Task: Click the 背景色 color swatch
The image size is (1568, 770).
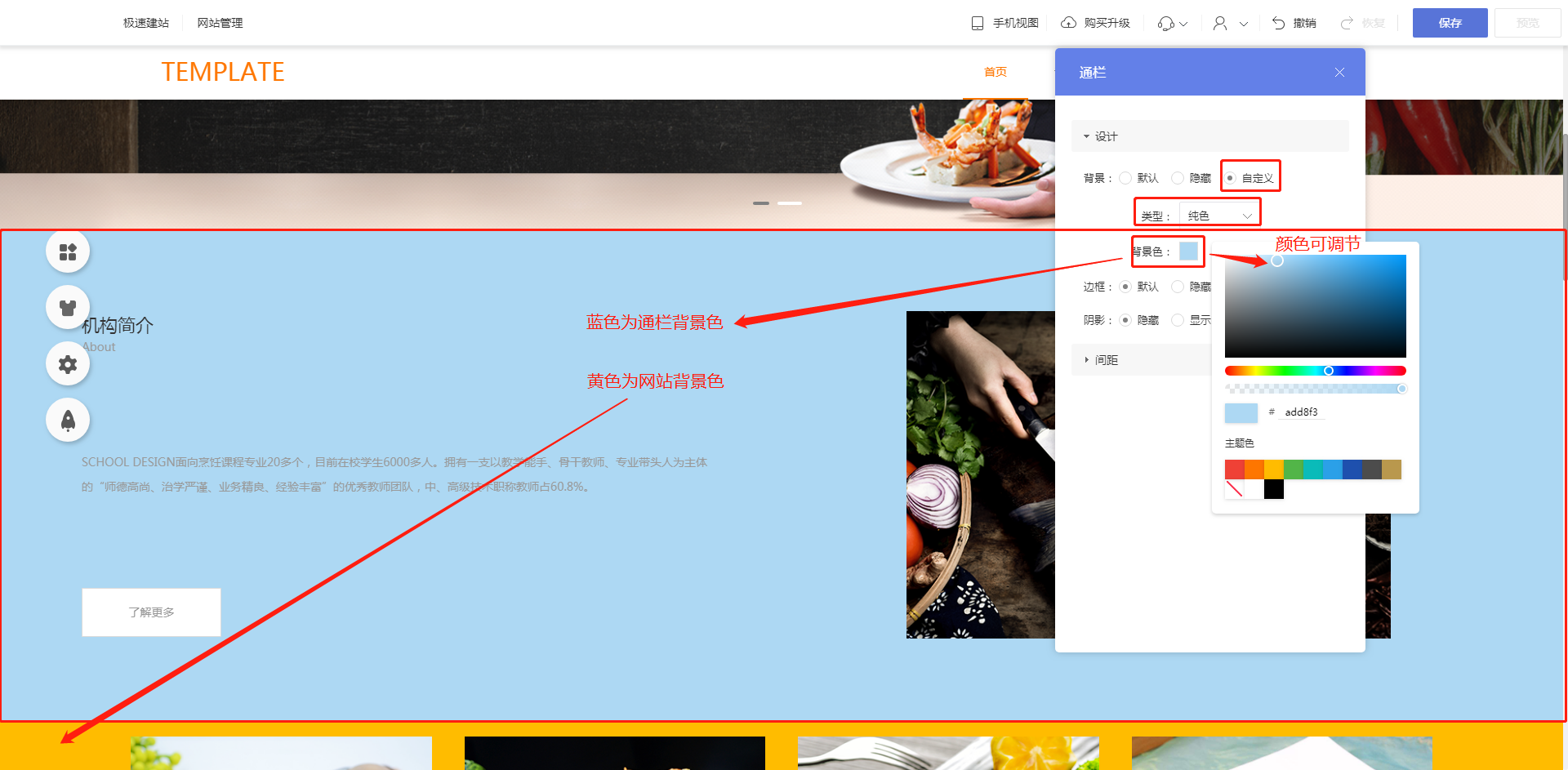Action: pos(1188,251)
